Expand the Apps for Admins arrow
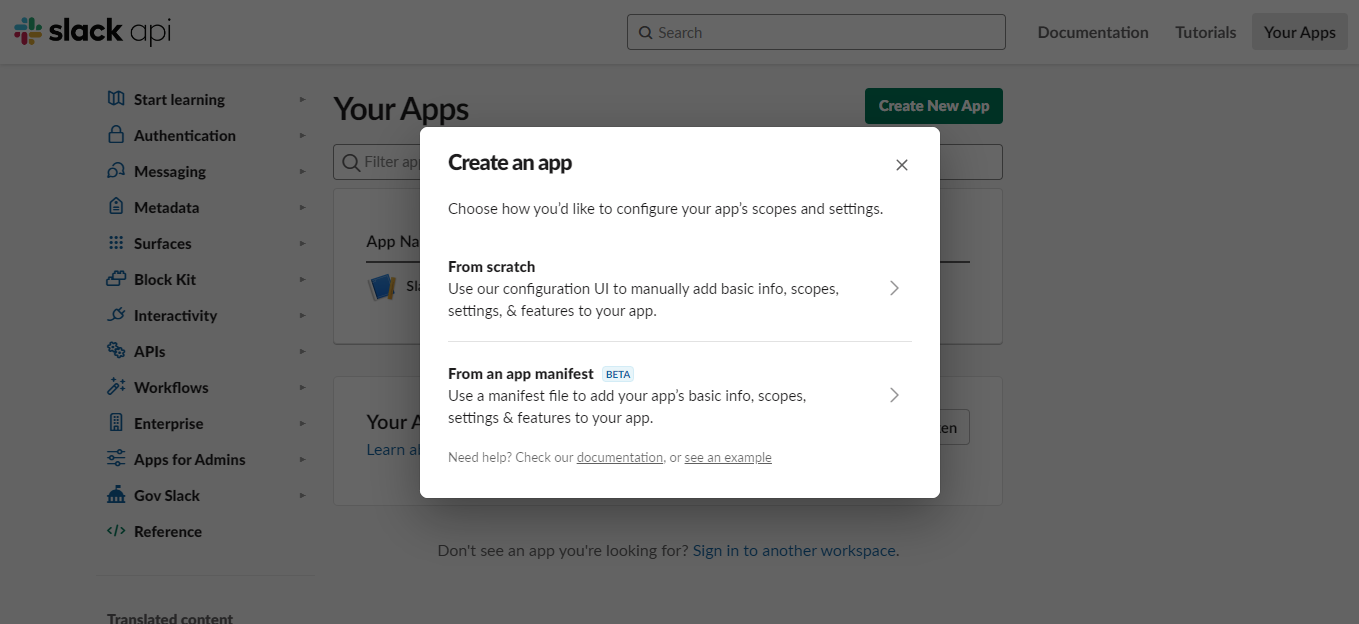The width and height of the screenshot is (1359, 624). click(302, 459)
